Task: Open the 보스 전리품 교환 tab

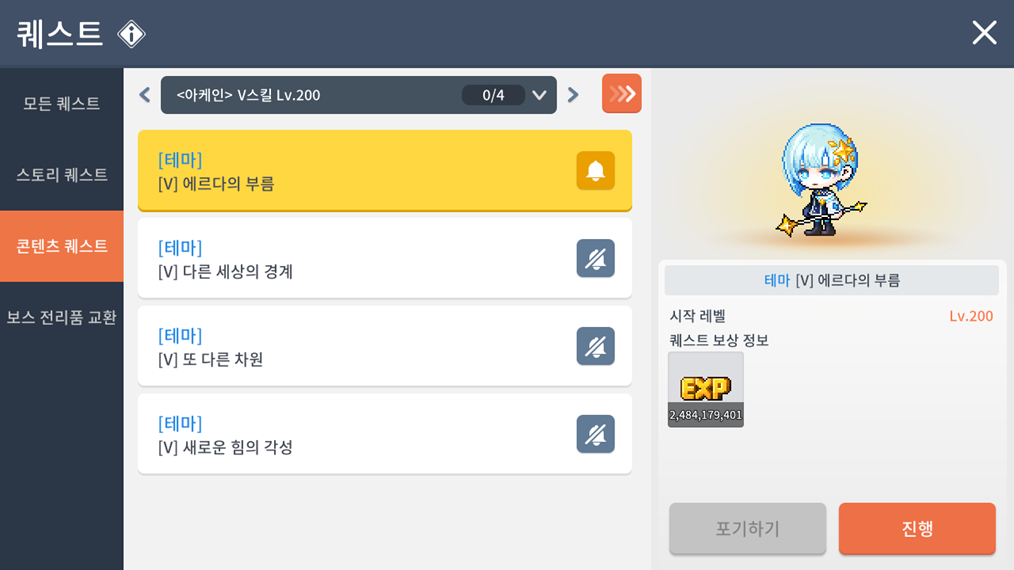Action: coord(61,317)
